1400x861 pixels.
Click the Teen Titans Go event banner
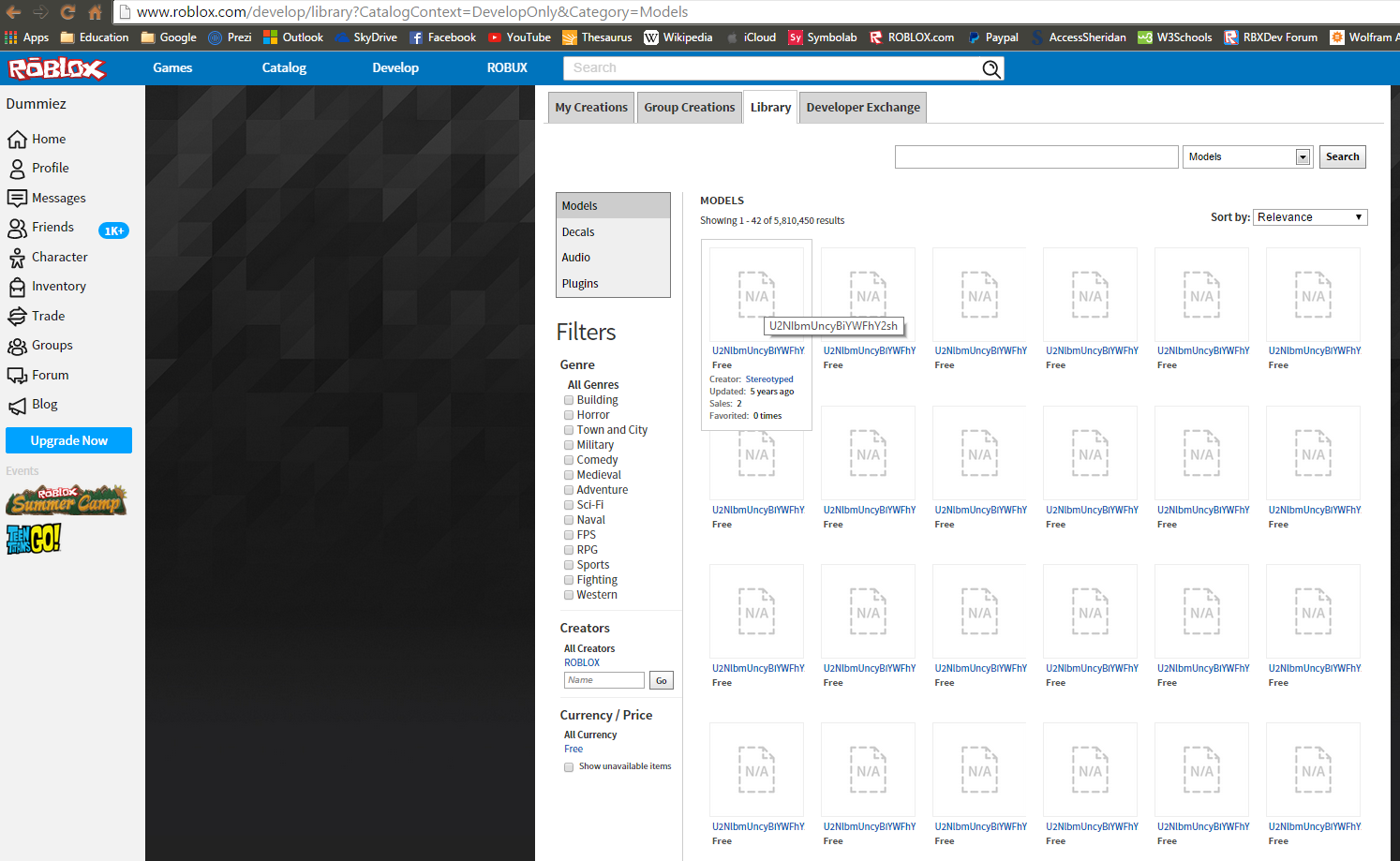coord(34,539)
